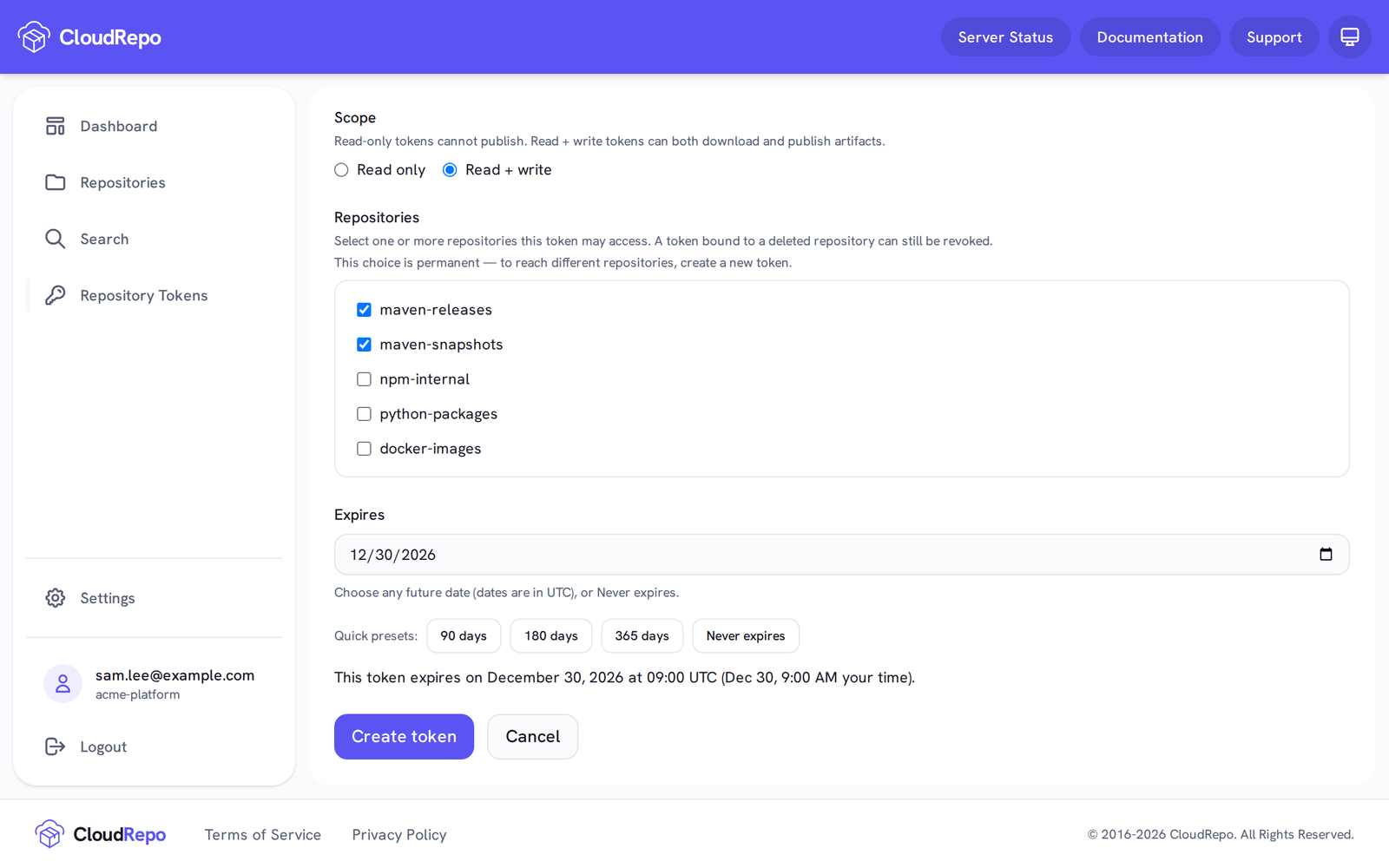Open Search in the sidebar
The width and height of the screenshot is (1389, 868).
click(x=154, y=240)
